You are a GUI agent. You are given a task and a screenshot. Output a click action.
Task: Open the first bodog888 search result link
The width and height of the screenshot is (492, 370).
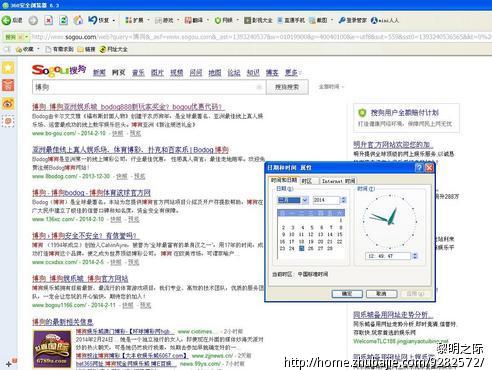coord(128,107)
